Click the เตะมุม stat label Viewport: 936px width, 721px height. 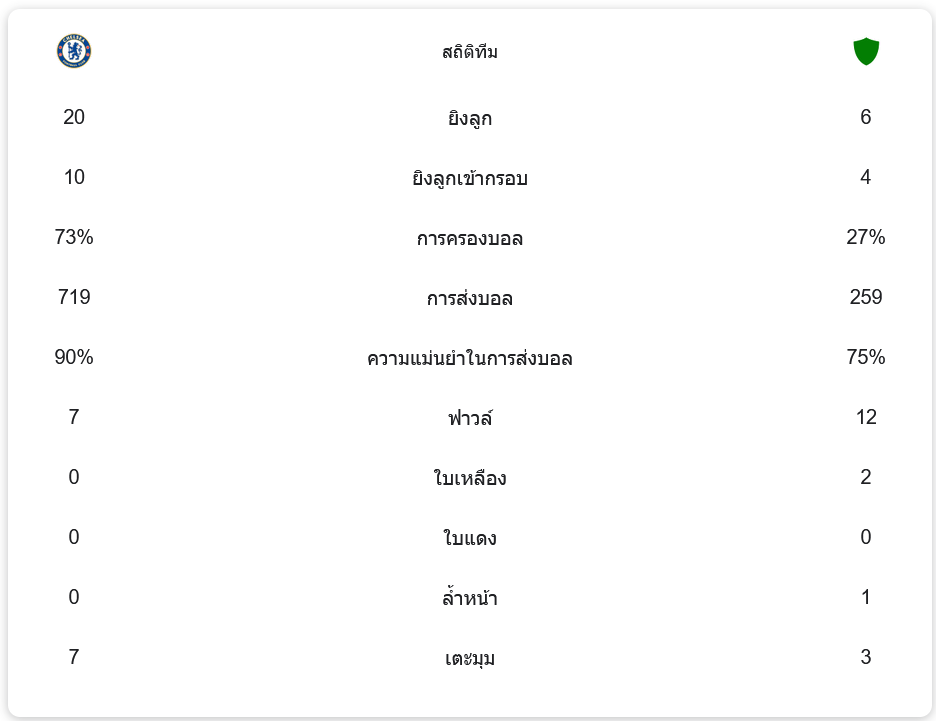coord(469,658)
